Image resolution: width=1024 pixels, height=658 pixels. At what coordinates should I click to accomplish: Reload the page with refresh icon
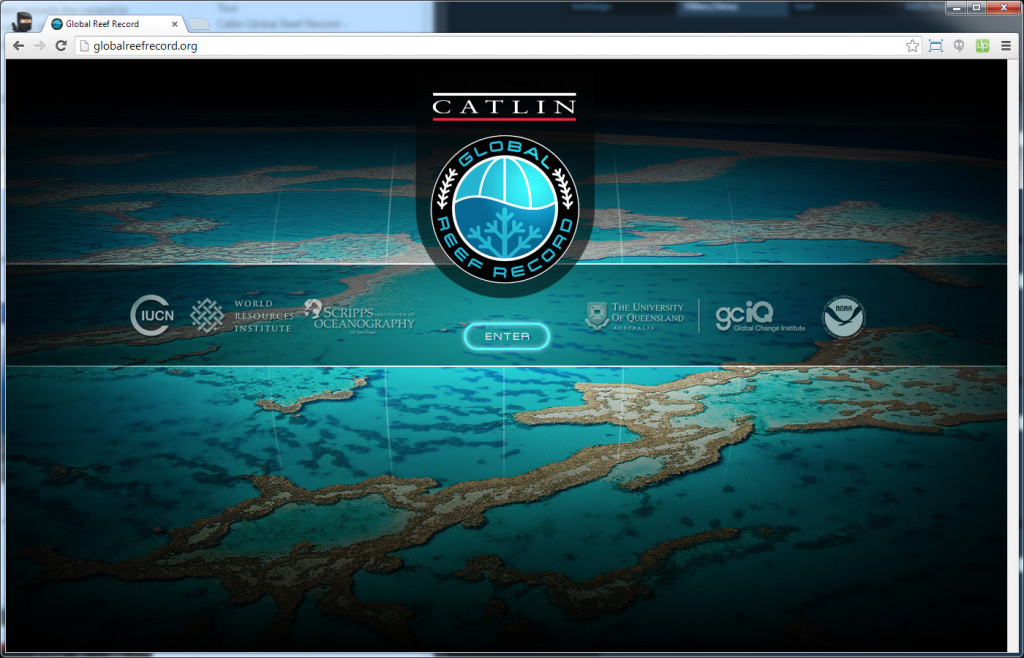(61, 46)
